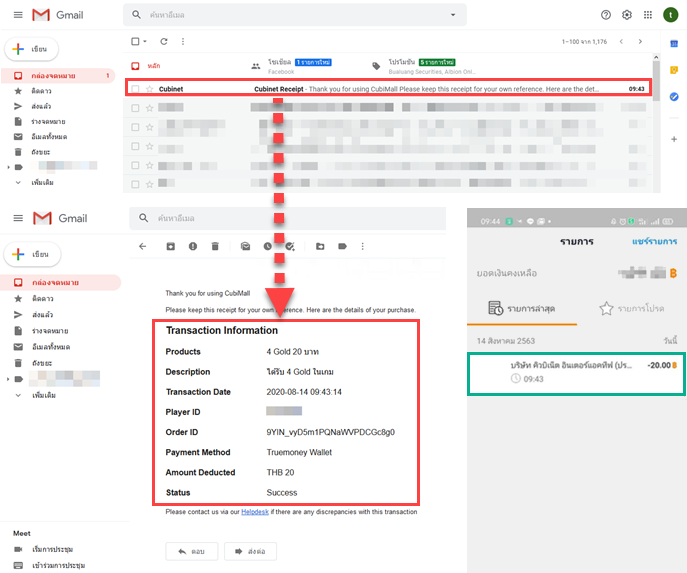Open the select-all dropdown arrow

pos(145,41)
